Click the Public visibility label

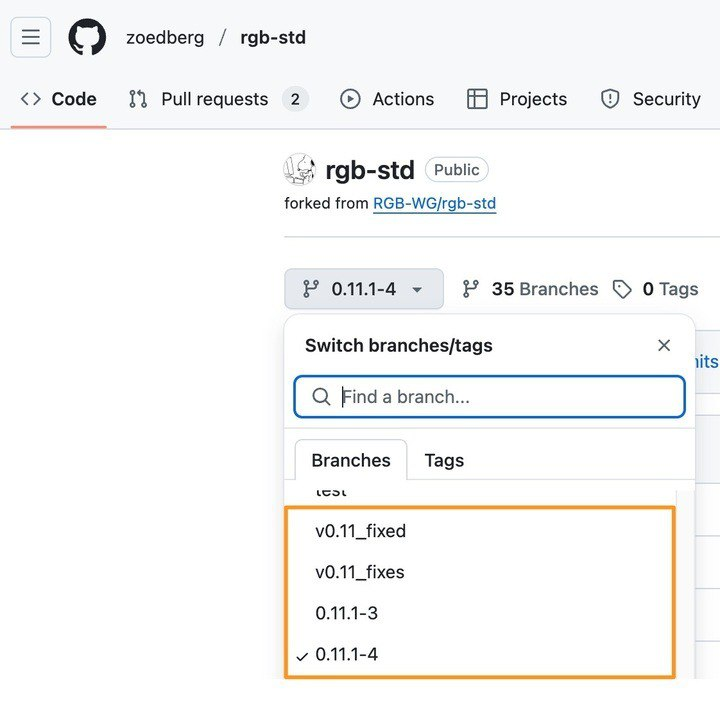456,170
